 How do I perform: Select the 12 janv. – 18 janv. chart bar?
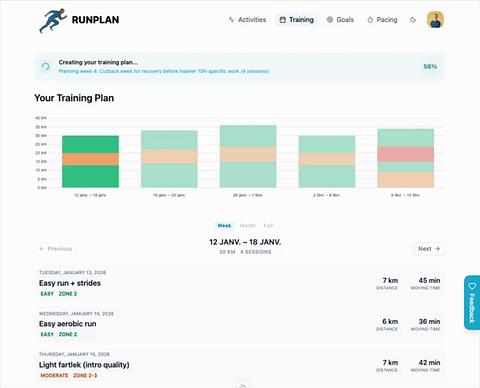point(90,162)
